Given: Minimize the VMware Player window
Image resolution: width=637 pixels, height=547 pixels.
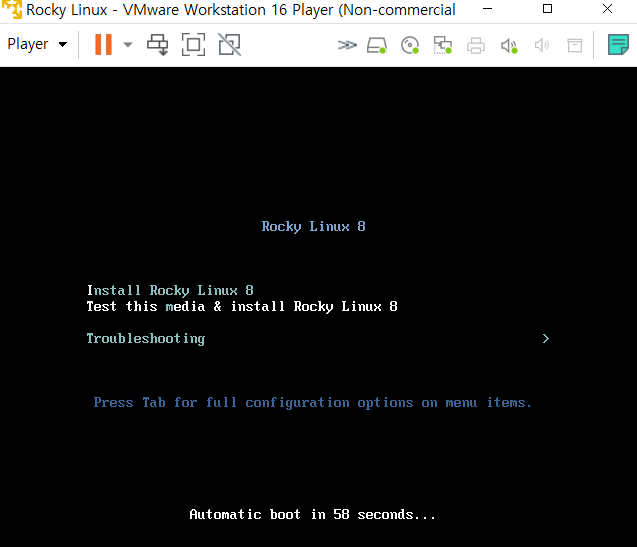Looking at the screenshot, I should pos(488,9).
